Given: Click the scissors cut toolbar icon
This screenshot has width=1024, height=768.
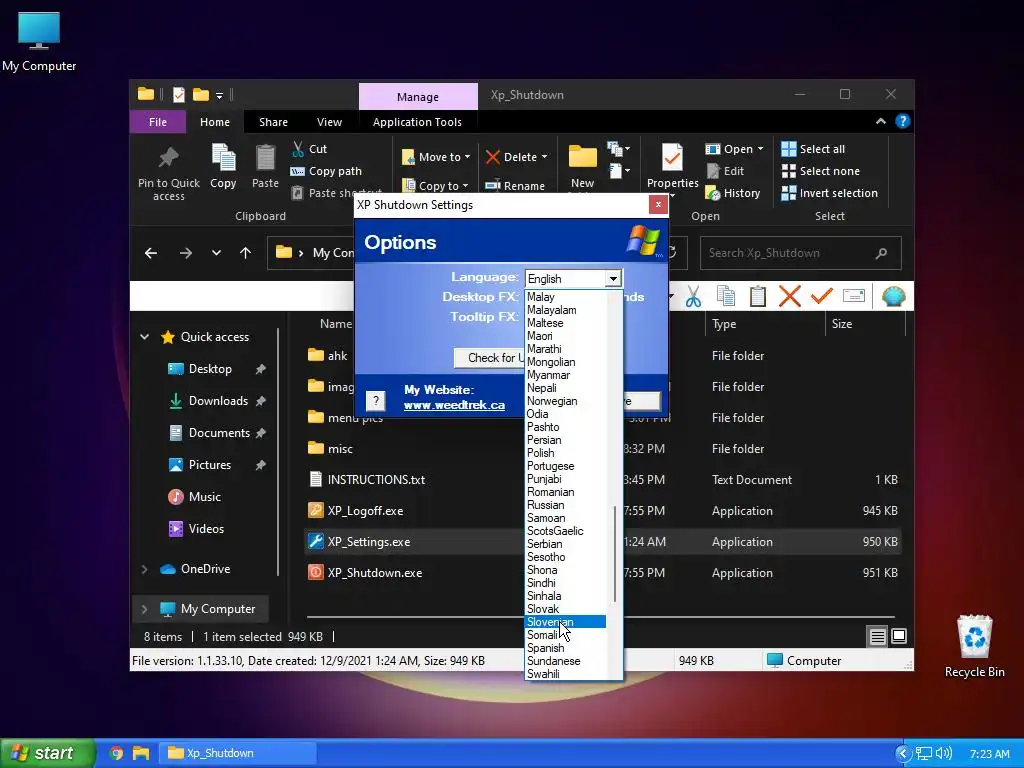Looking at the screenshot, I should coord(694,296).
